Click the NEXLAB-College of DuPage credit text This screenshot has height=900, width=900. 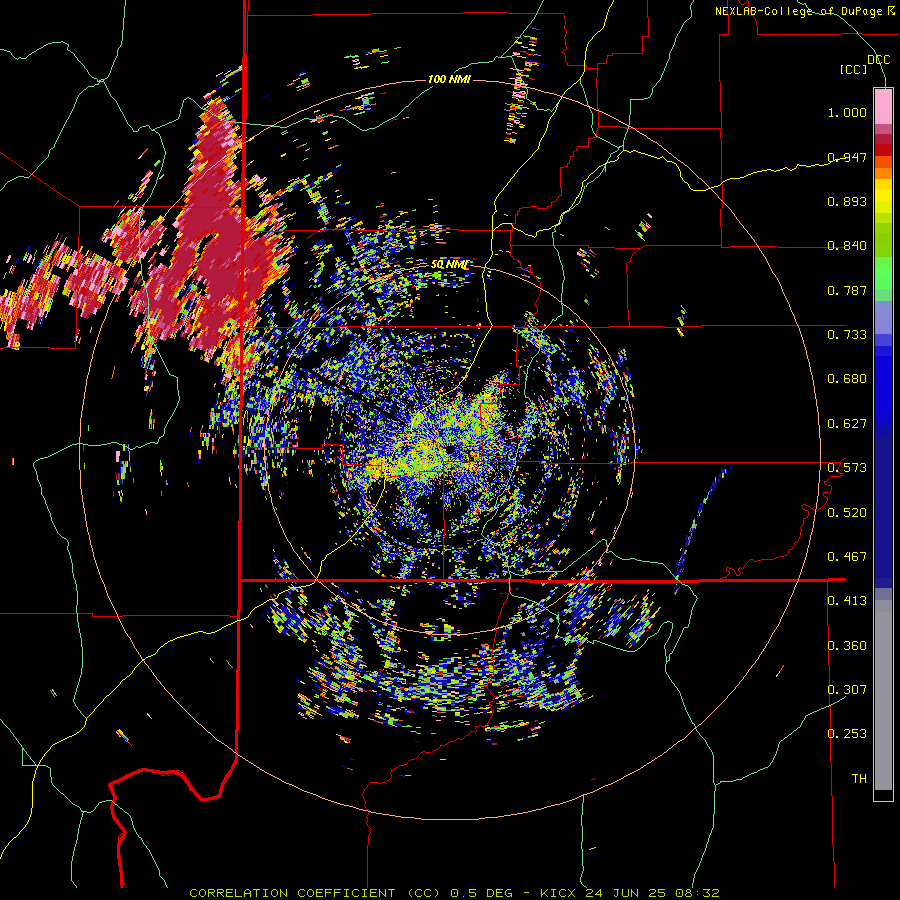click(x=804, y=11)
